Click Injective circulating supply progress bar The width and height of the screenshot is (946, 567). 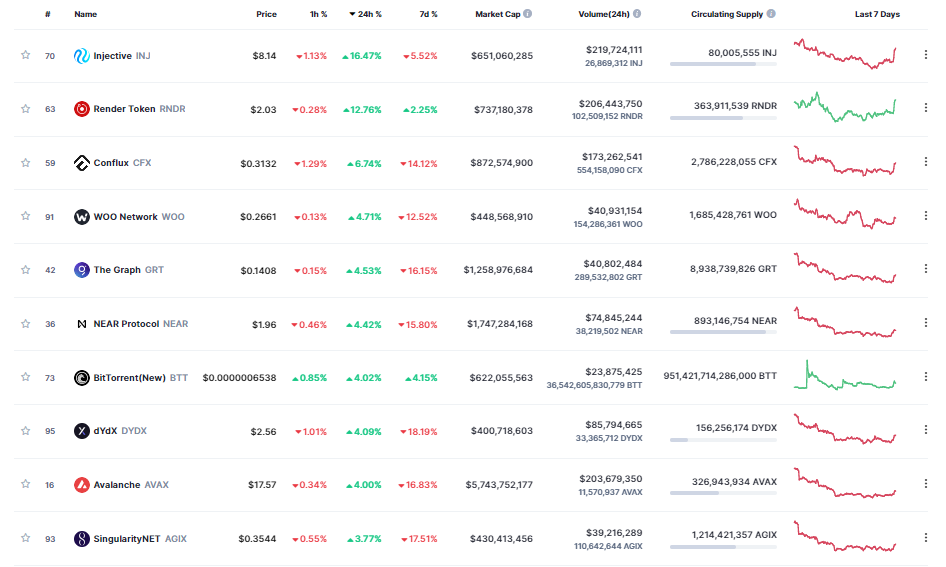723,64
